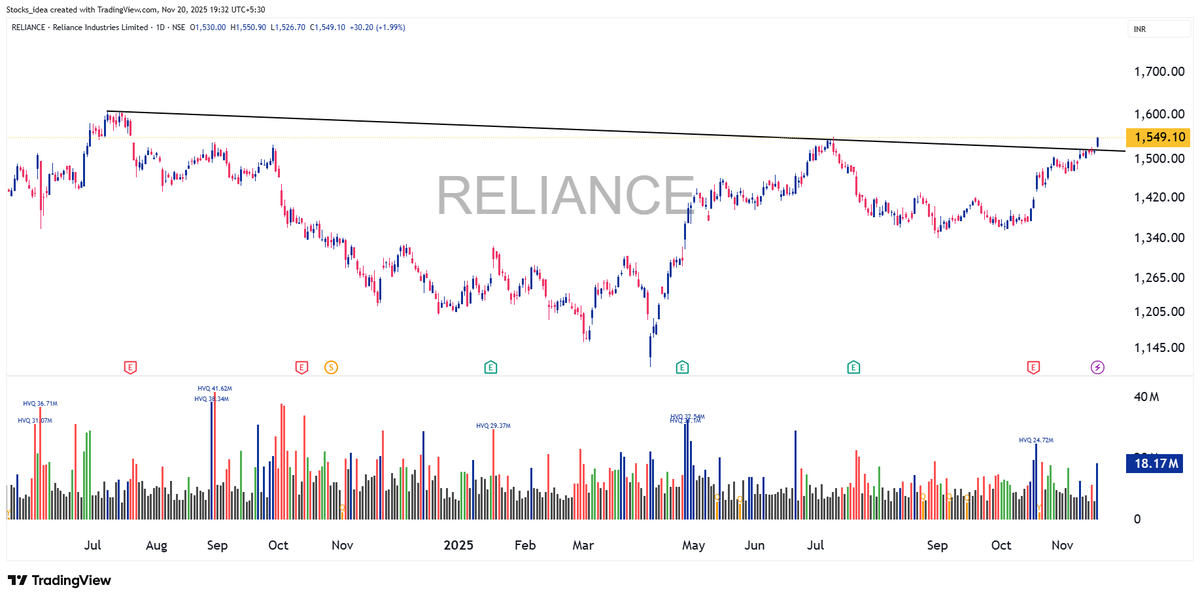Click the HVQ 36.71M volume label
Viewport: 1200px width, 600px height.
click(40, 403)
